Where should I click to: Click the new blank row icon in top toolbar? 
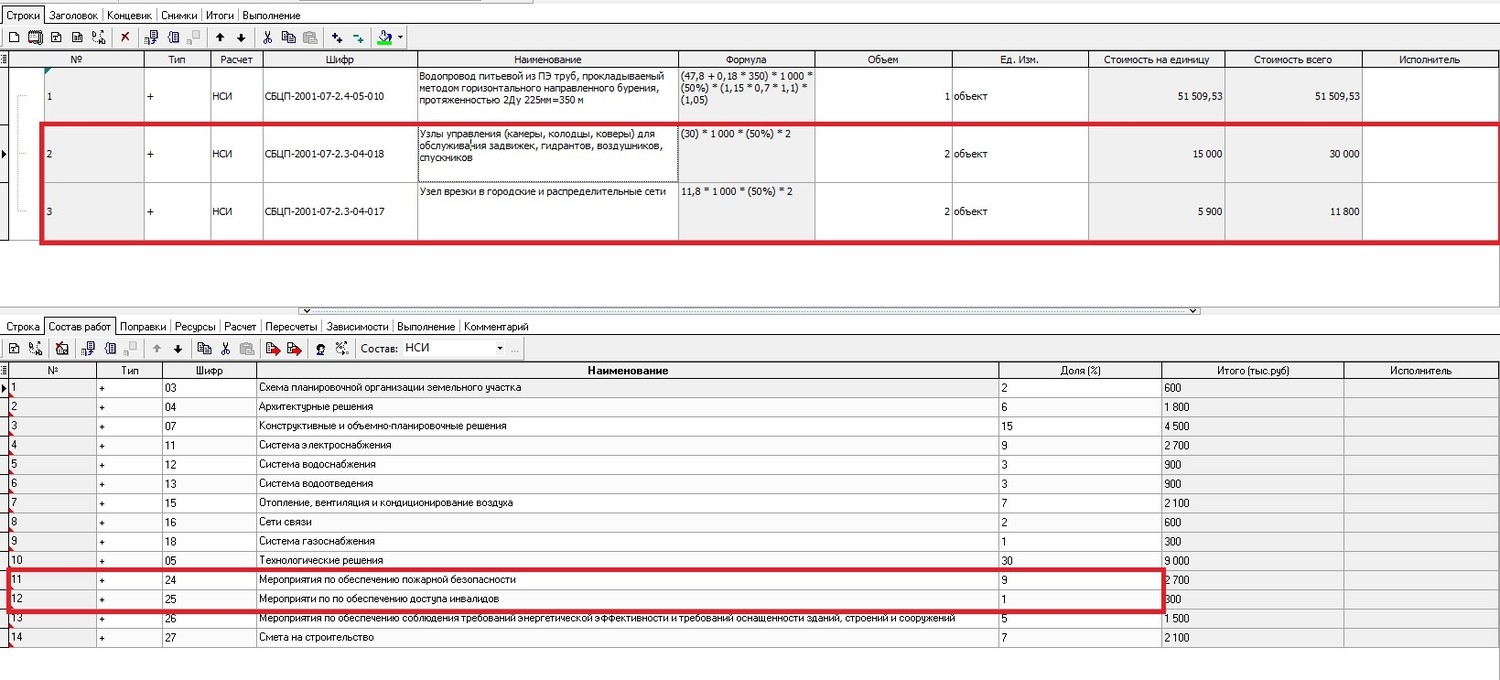pos(14,37)
